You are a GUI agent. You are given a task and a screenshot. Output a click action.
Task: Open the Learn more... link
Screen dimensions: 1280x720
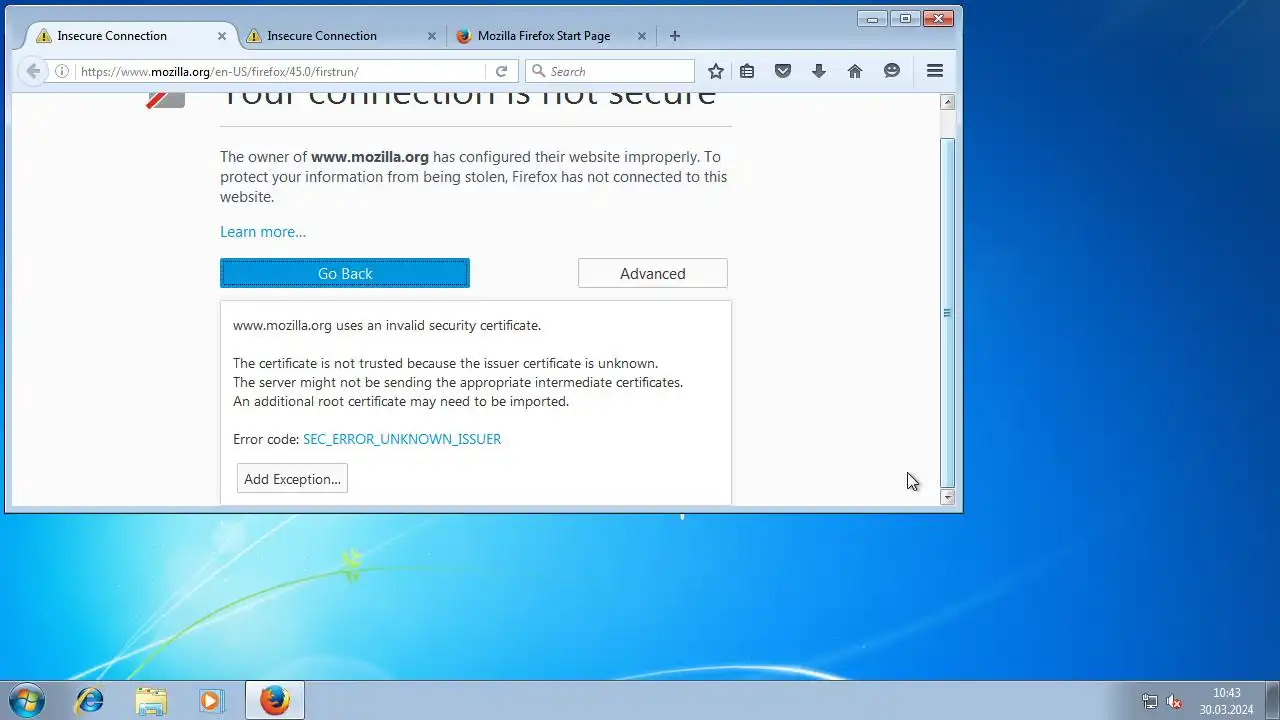coord(263,232)
